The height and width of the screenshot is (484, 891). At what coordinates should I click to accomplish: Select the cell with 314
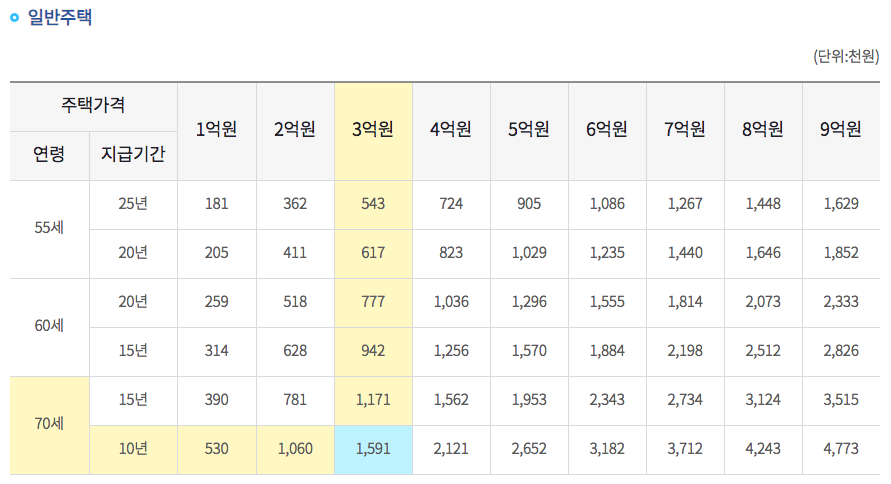[216, 352]
